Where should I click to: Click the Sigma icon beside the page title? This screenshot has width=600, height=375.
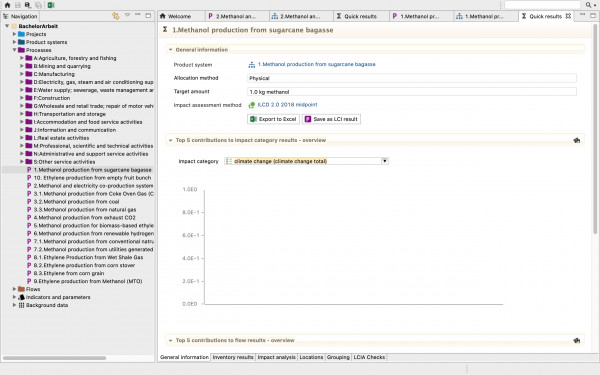165,29
